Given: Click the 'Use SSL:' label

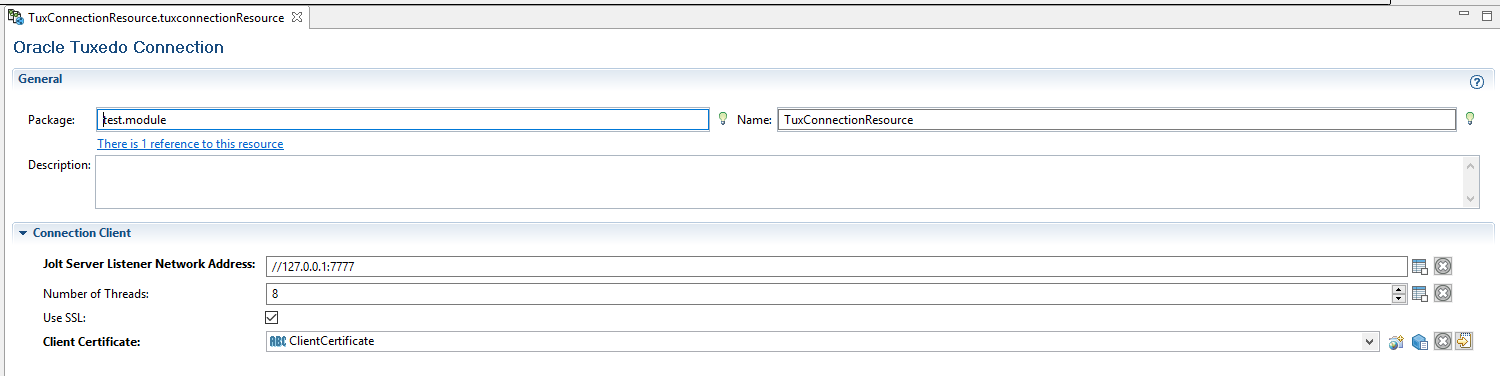Looking at the screenshot, I should (65, 318).
